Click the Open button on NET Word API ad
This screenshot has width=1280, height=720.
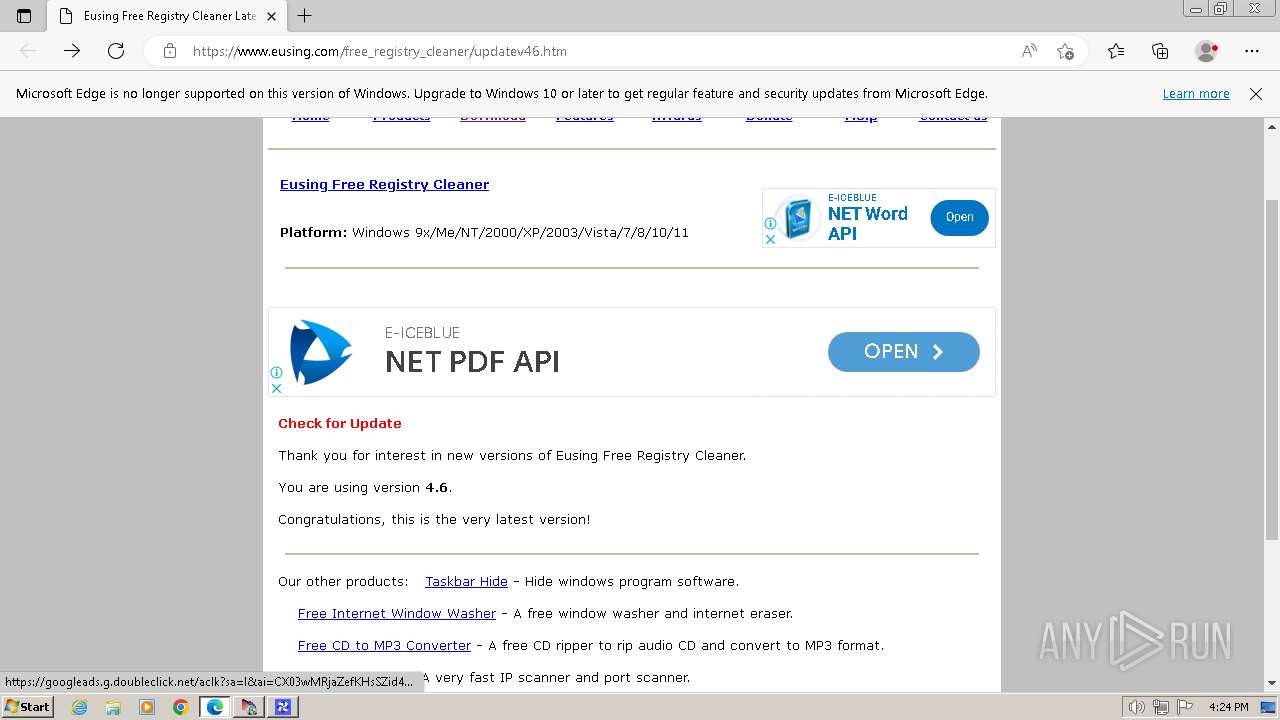tap(959, 217)
